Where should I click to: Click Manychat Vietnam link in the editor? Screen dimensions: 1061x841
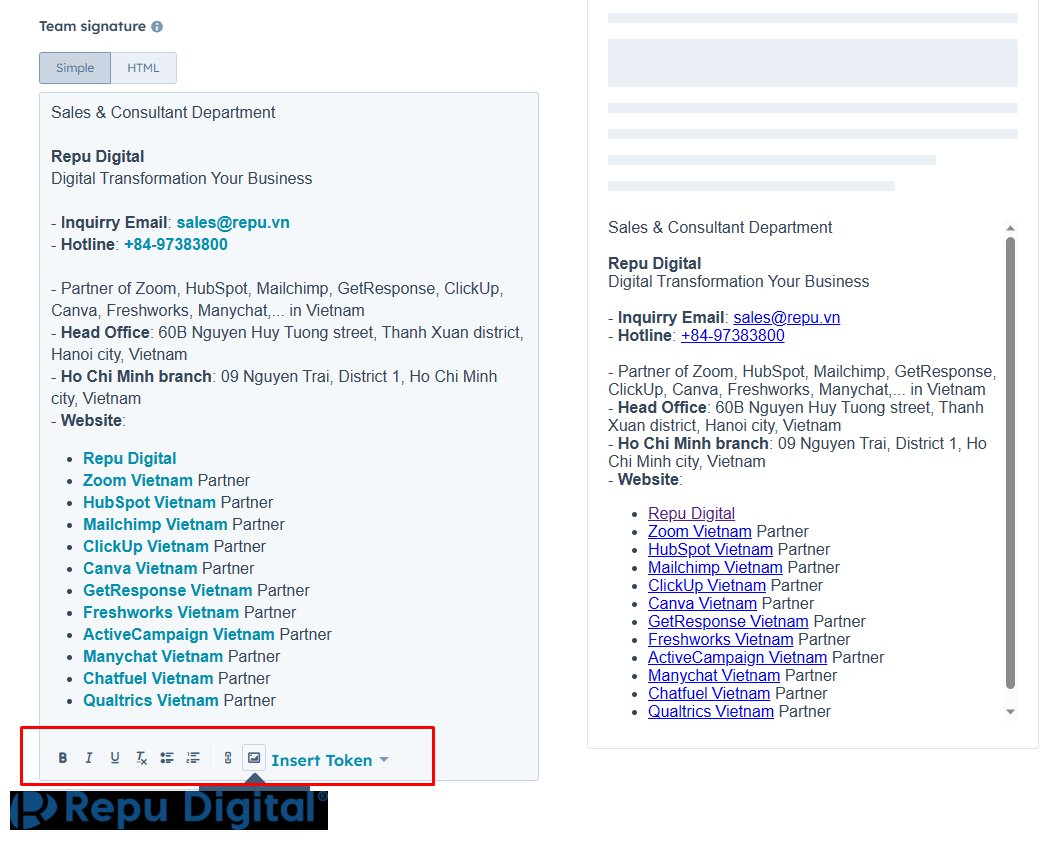[153, 656]
